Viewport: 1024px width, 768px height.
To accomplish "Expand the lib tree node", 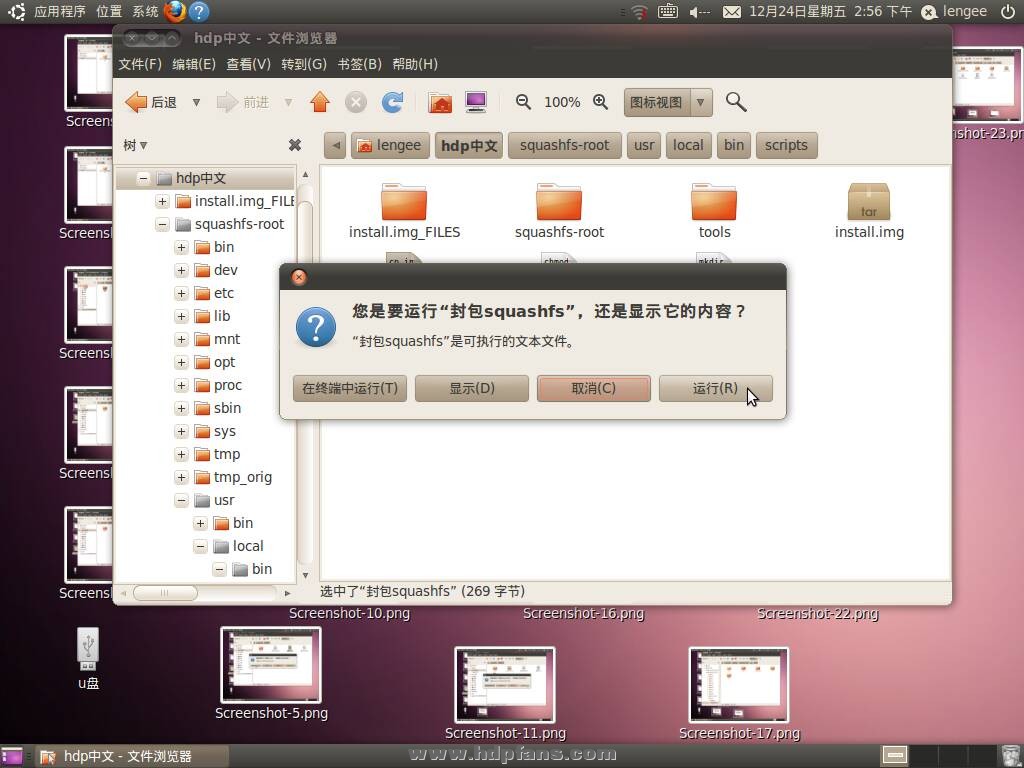I will pyautogui.click(x=182, y=317).
